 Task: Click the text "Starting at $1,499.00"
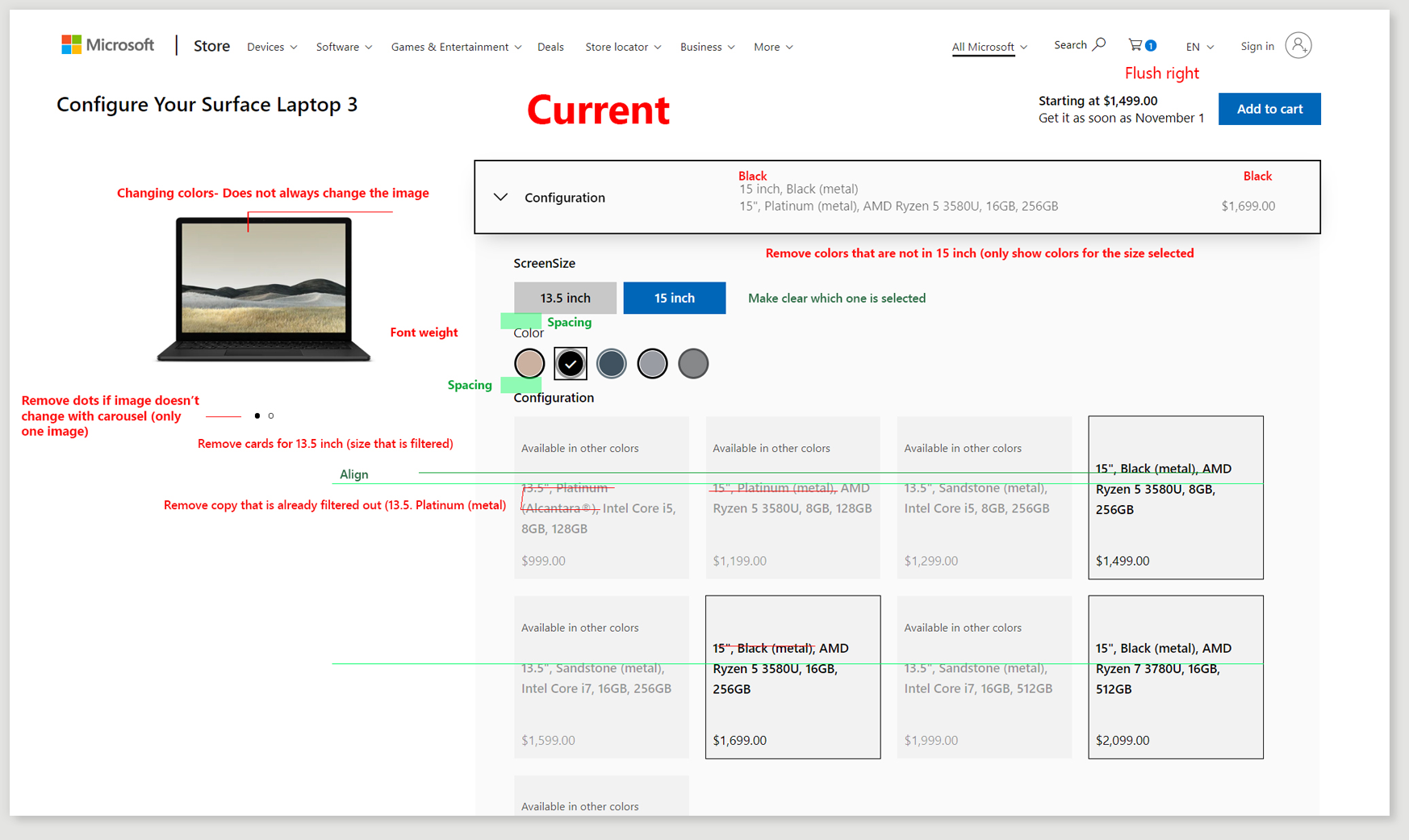1098,101
